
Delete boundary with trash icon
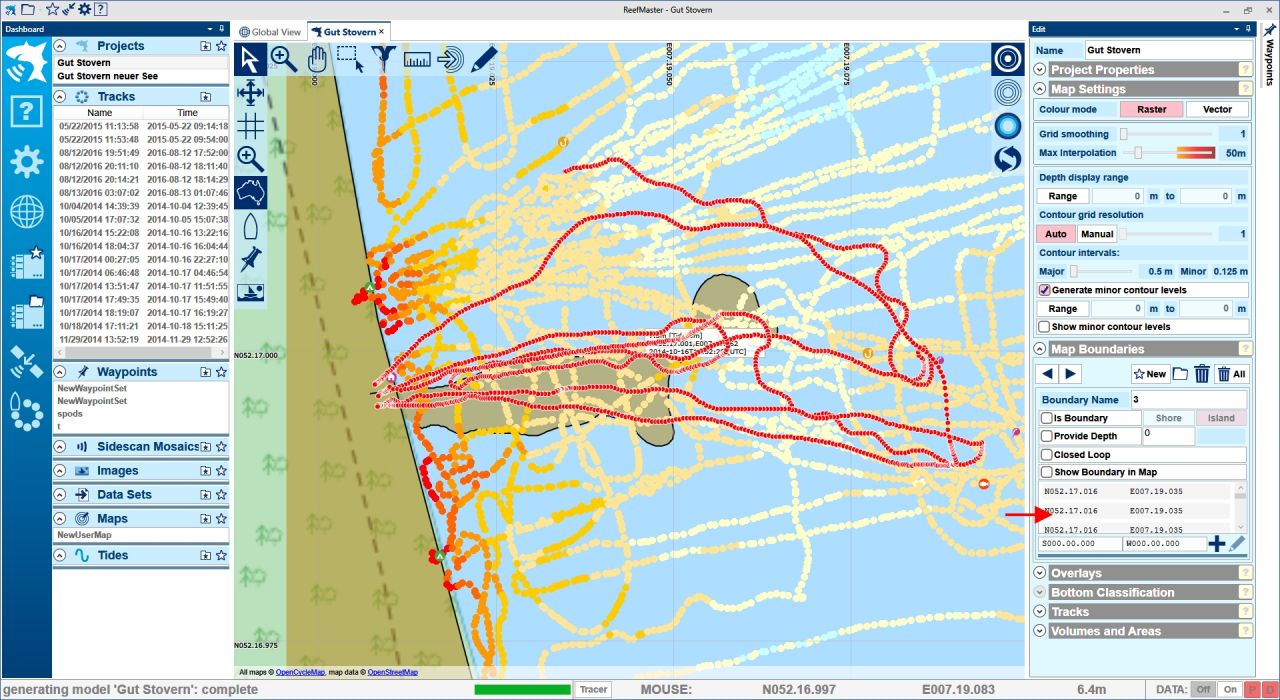pos(1202,373)
